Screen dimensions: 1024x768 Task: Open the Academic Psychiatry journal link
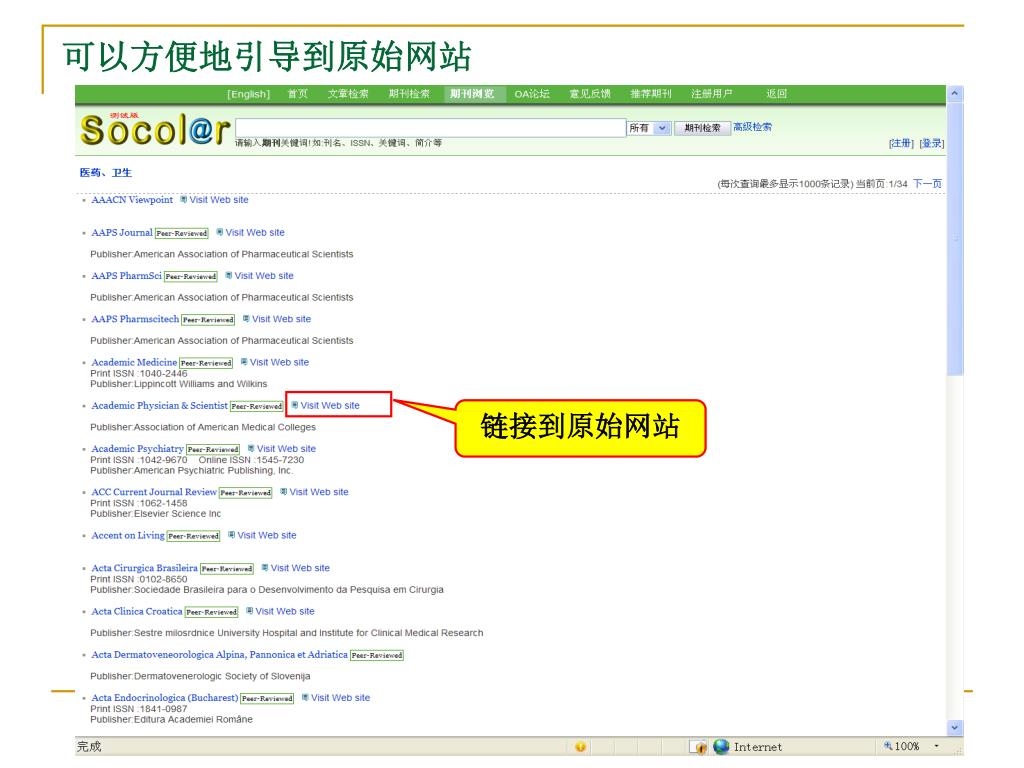pos(138,449)
